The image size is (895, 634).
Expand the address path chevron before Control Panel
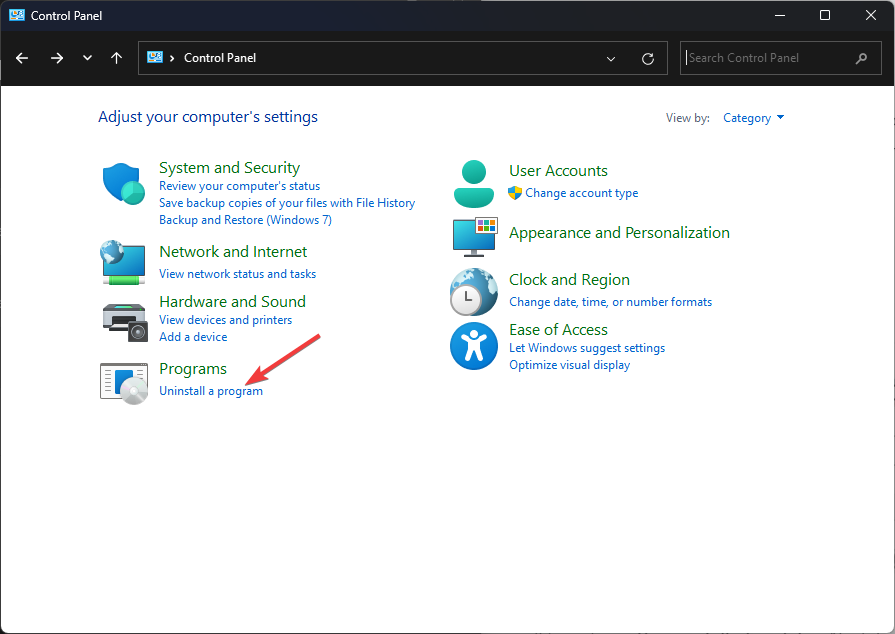click(x=172, y=58)
